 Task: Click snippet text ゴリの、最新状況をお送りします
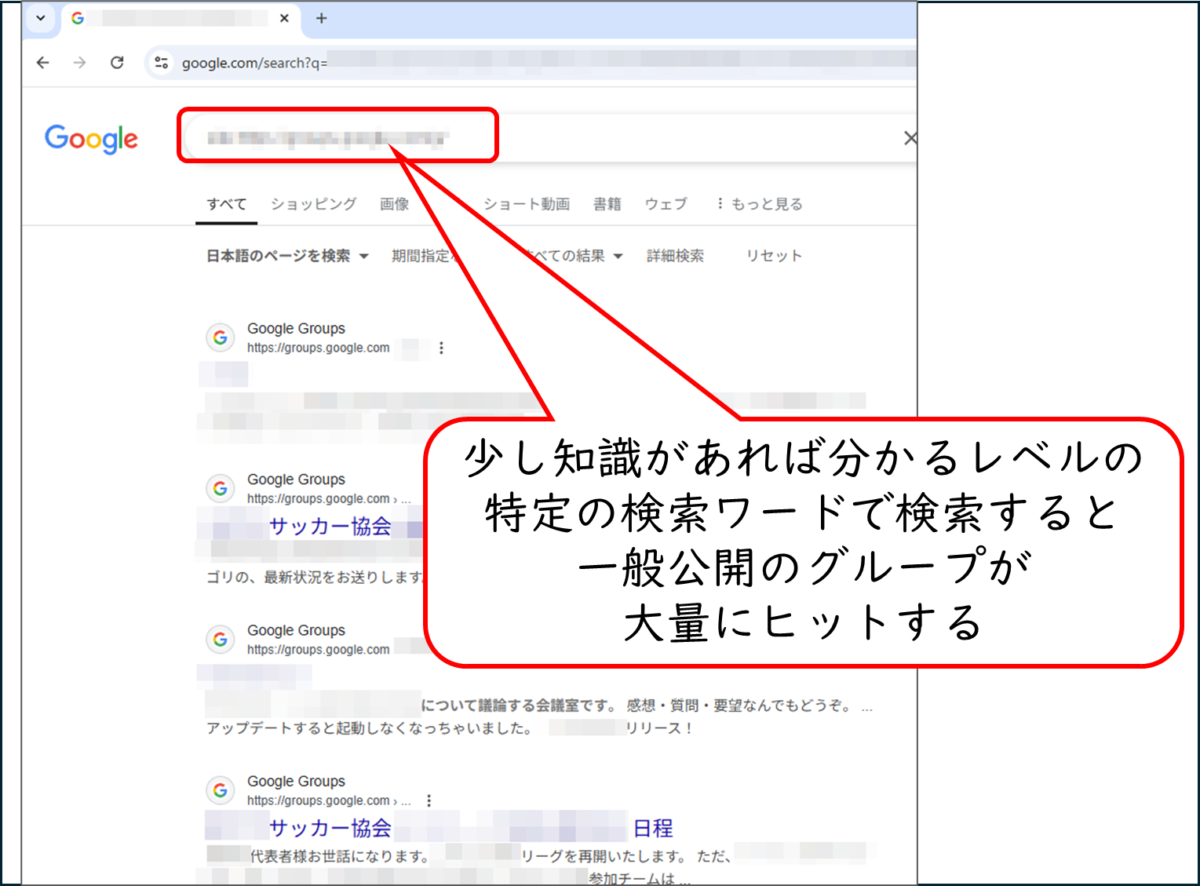pos(314,577)
